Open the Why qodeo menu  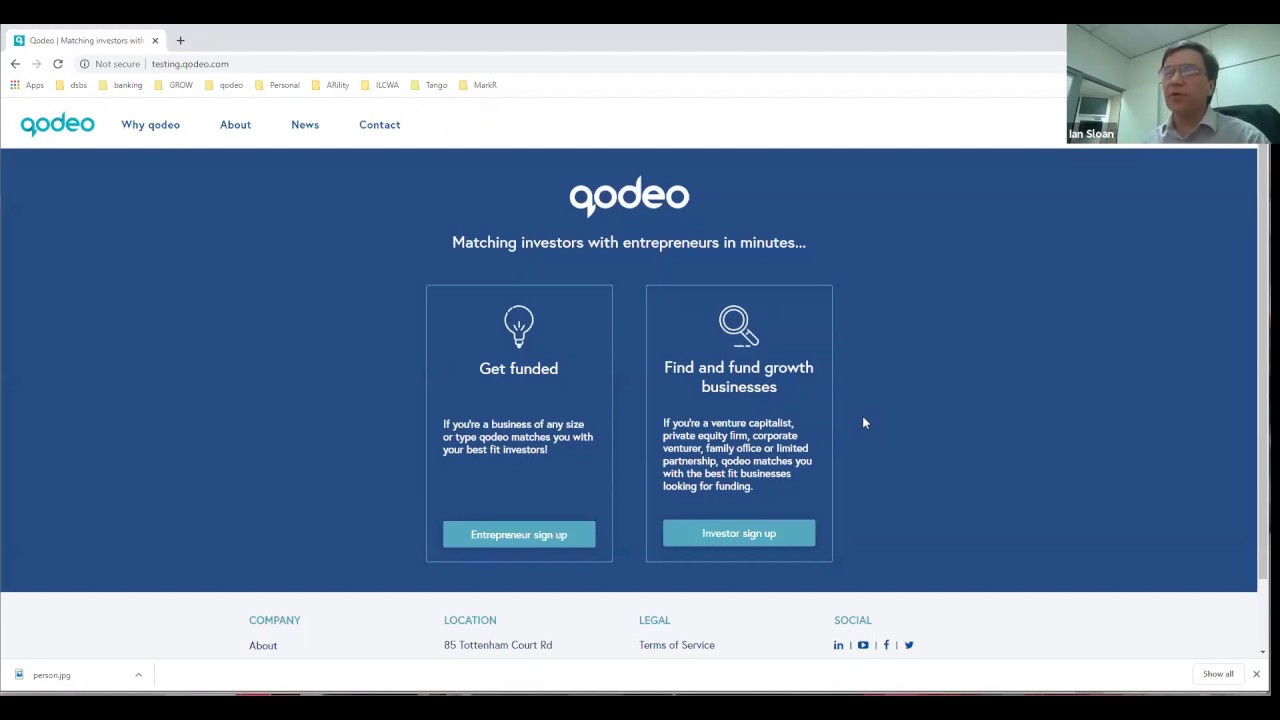click(x=150, y=125)
